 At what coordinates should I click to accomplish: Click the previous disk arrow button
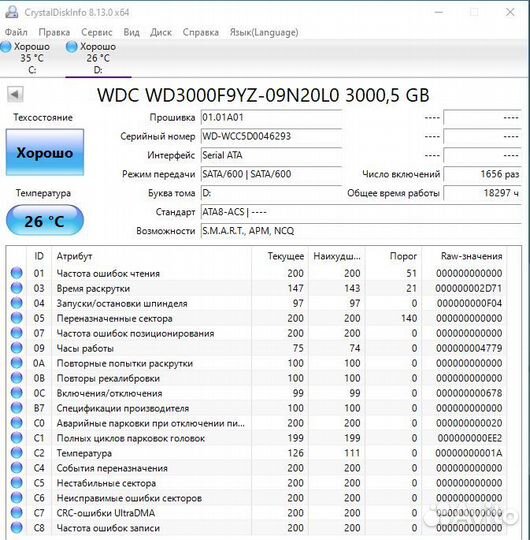tap(15, 94)
